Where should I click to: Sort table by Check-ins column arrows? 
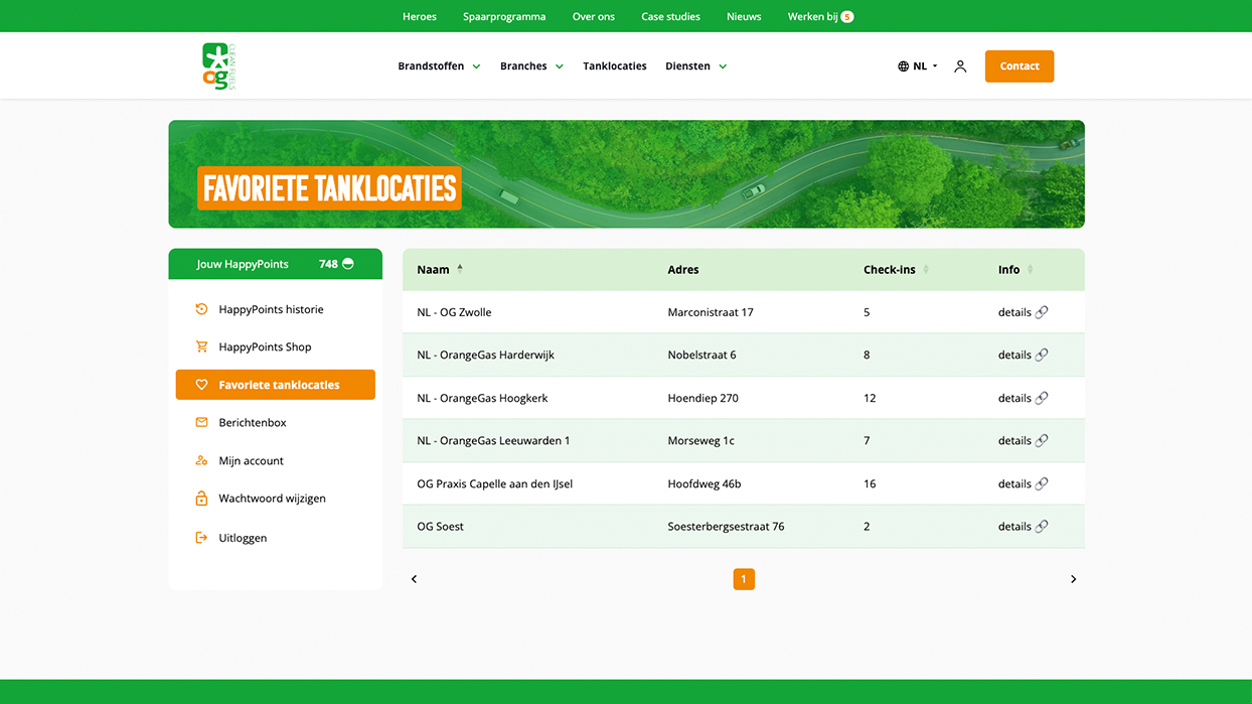click(926, 270)
